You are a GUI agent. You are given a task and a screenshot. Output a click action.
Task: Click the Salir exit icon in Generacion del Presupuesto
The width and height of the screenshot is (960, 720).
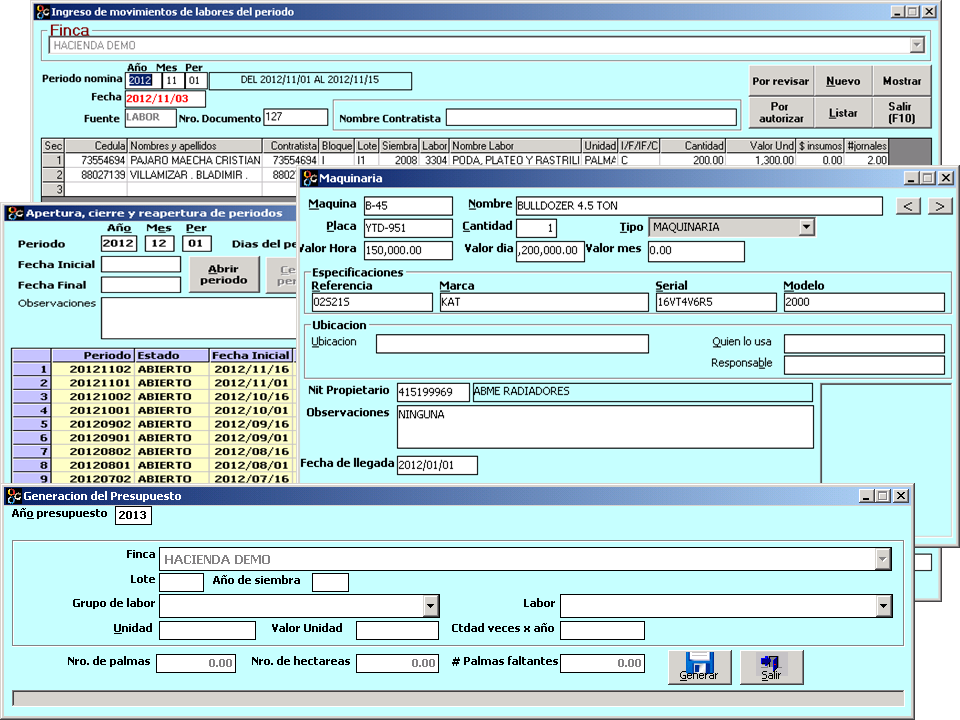[771, 667]
